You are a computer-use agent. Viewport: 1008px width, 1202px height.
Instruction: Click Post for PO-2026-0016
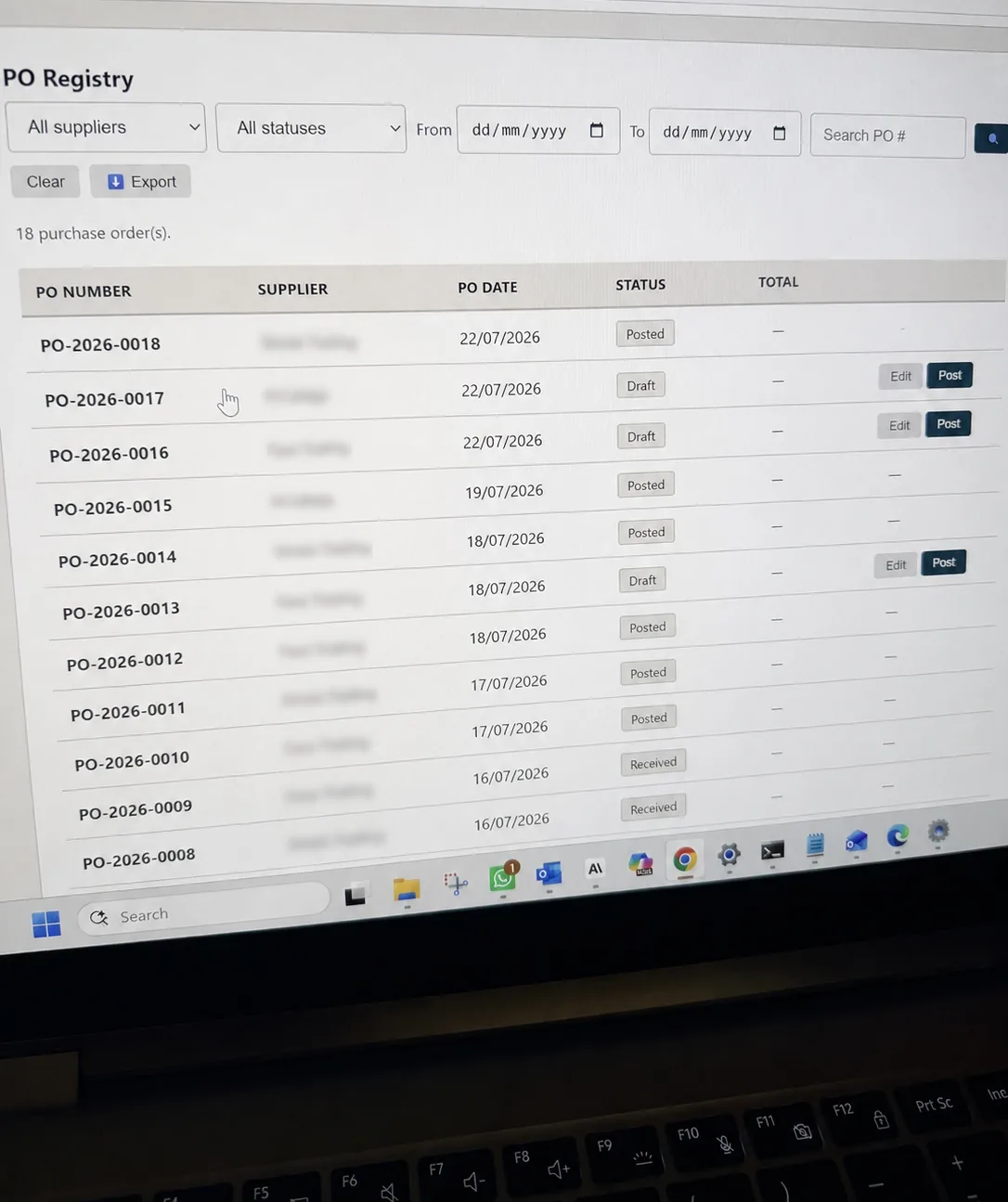tap(949, 423)
